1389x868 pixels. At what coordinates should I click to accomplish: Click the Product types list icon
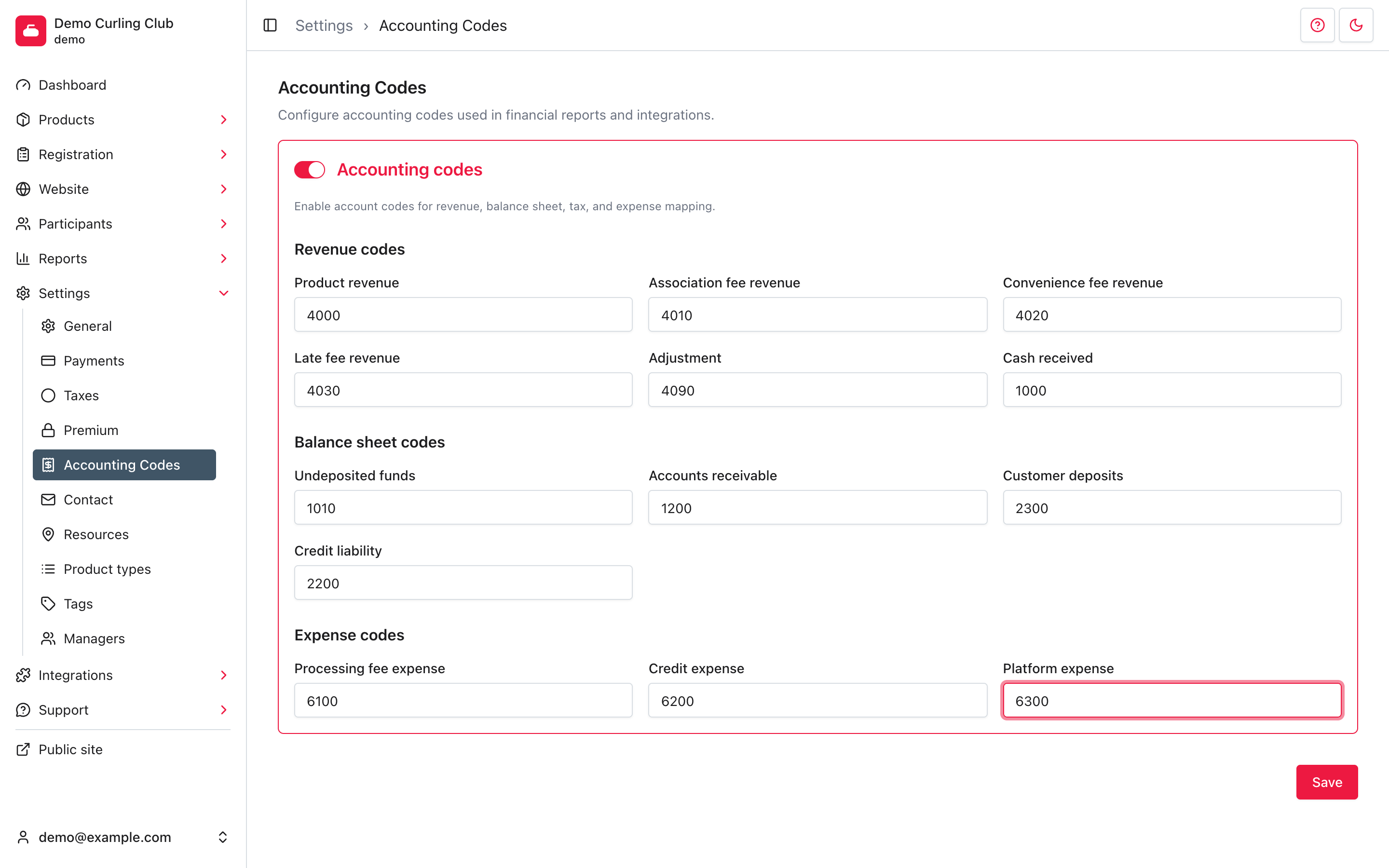coord(48,569)
